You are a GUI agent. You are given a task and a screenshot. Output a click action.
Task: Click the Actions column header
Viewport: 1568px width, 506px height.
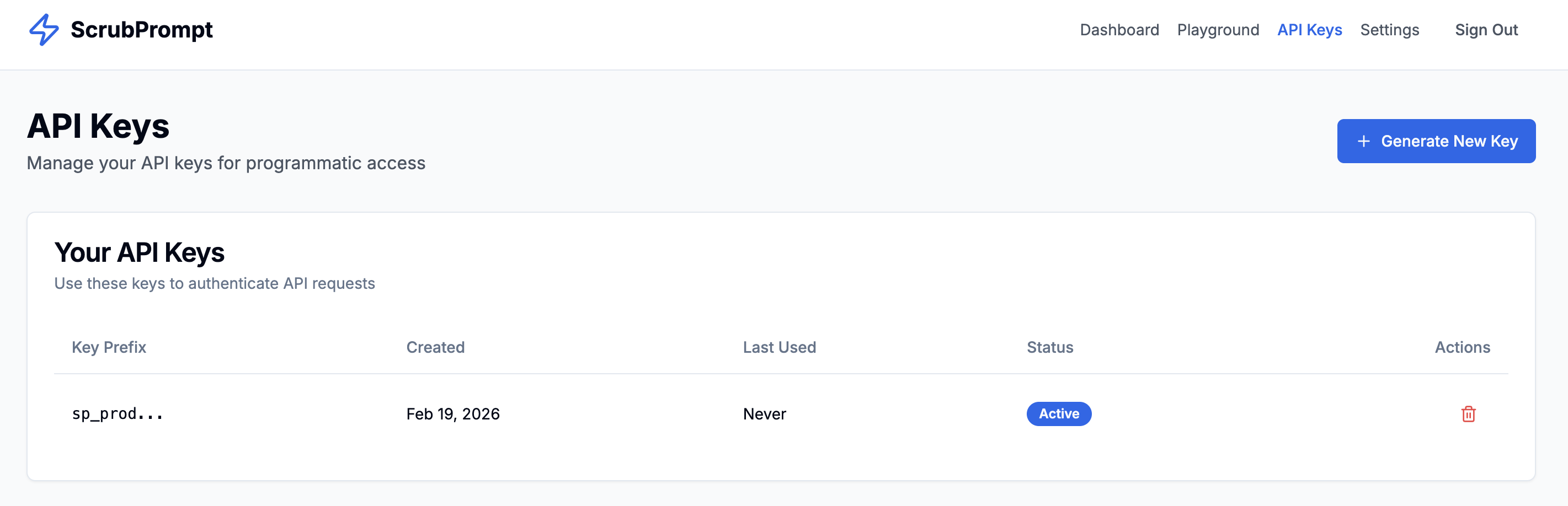click(x=1462, y=347)
